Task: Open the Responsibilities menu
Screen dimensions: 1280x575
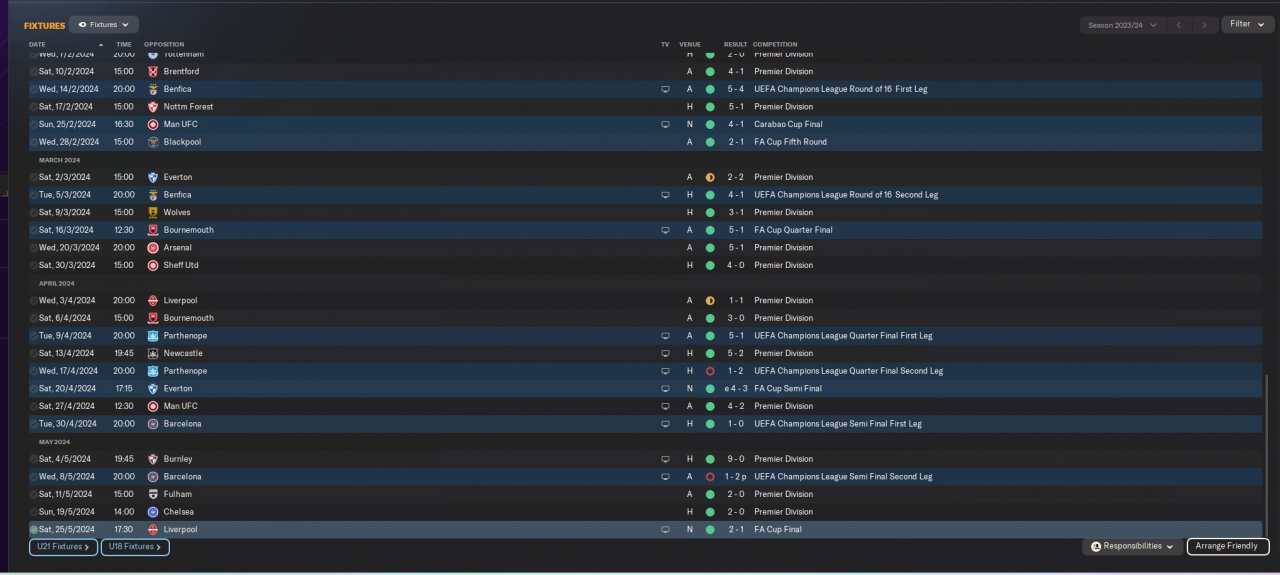Action: pos(1132,546)
